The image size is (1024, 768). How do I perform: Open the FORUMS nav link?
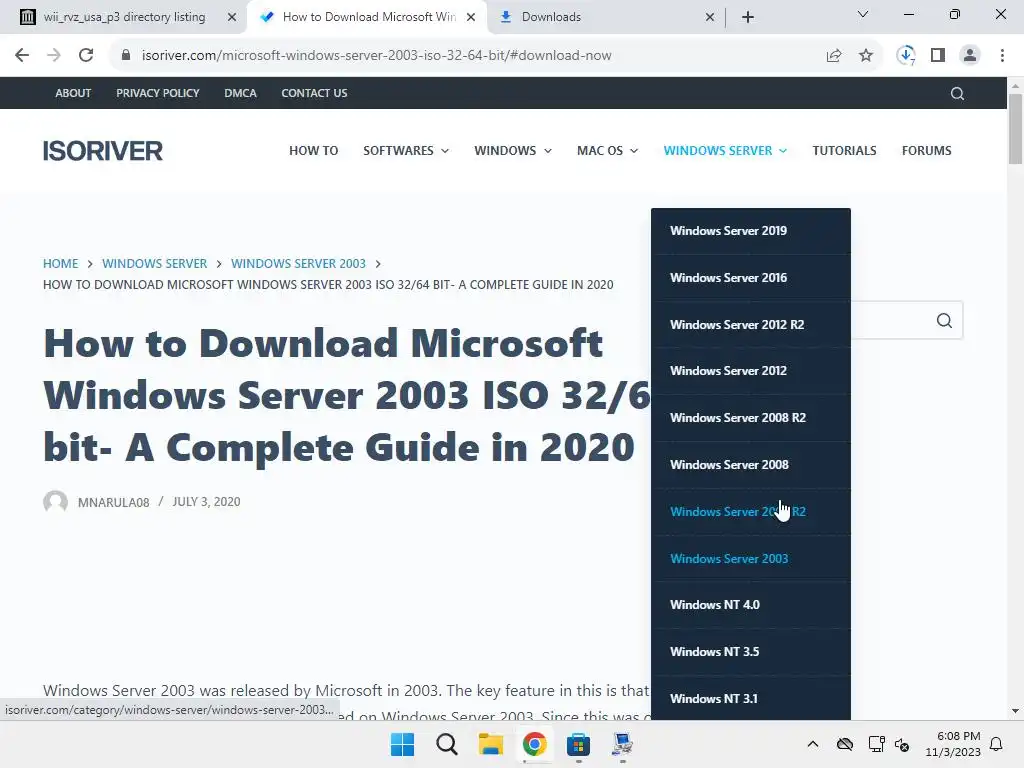926,150
